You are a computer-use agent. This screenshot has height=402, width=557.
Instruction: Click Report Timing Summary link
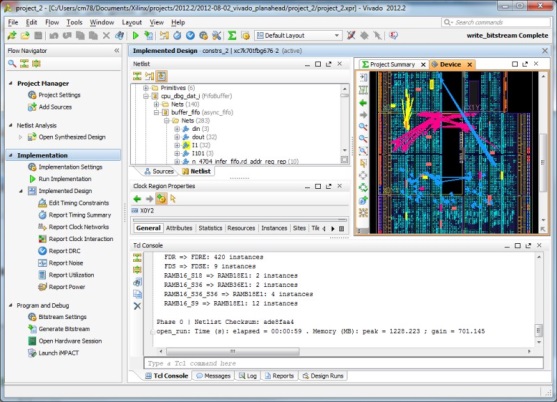point(80,215)
